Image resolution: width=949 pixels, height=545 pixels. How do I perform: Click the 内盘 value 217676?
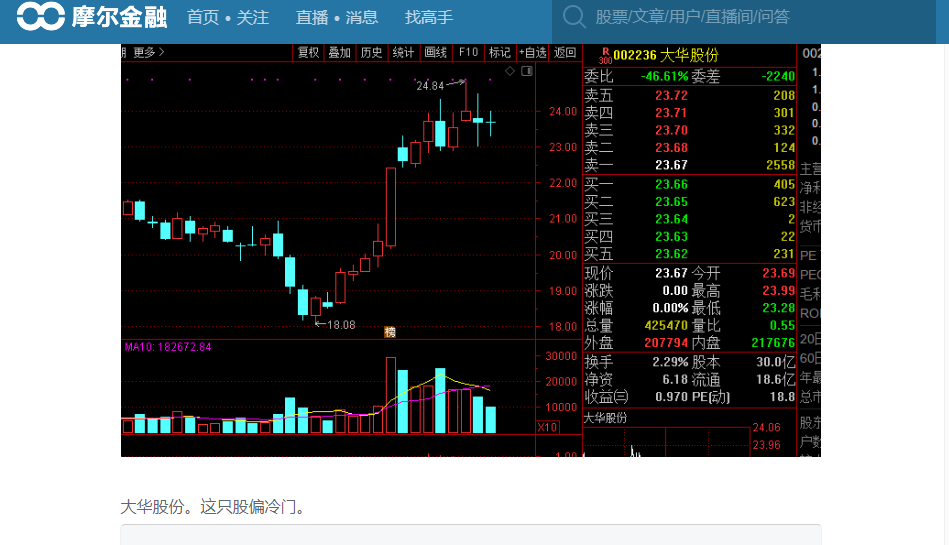point(773,343)
